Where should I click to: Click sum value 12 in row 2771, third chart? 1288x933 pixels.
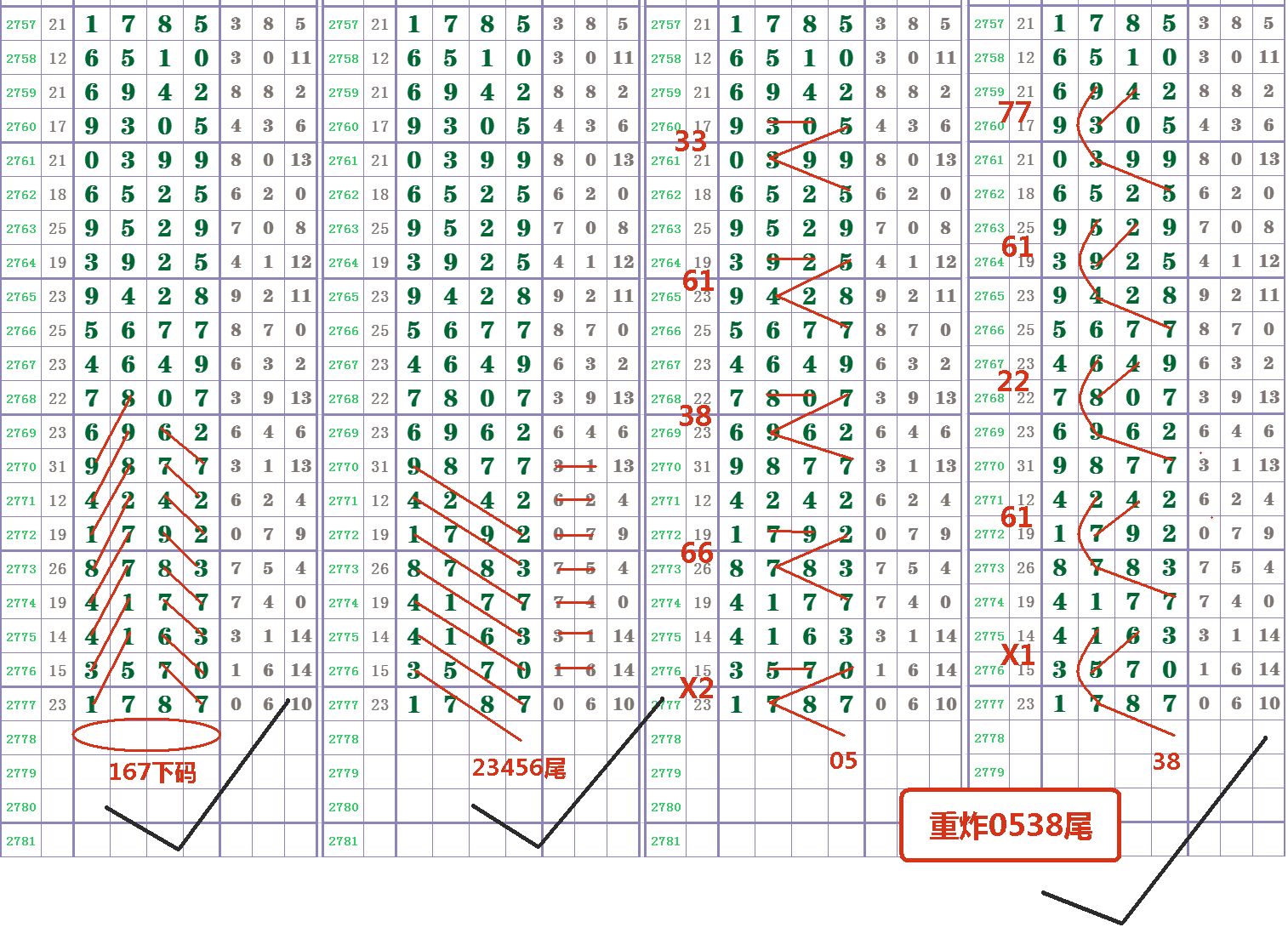702,501
